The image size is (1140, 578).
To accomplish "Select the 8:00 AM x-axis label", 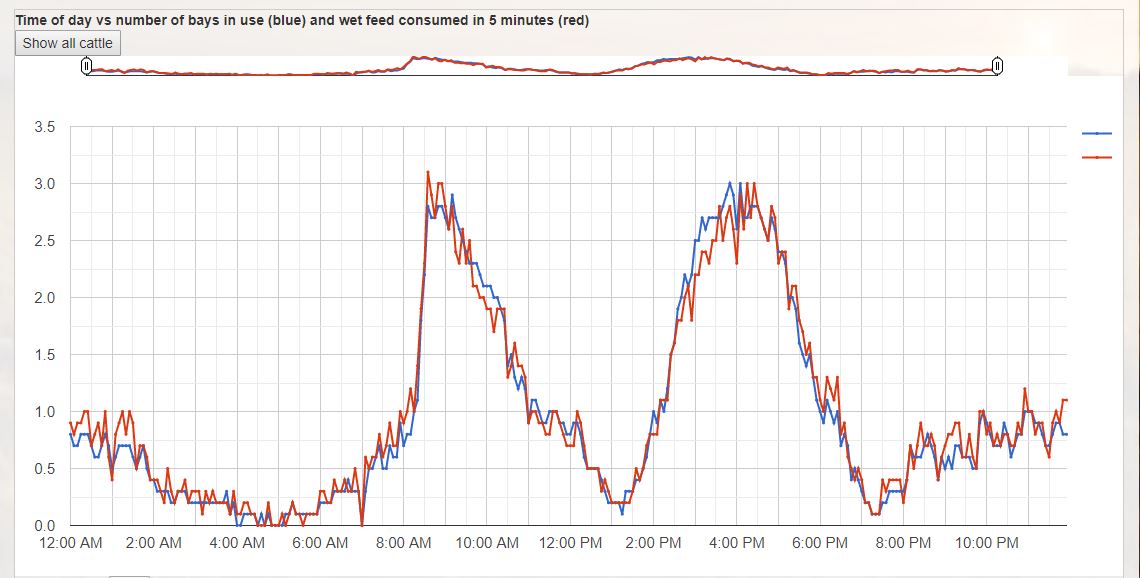I will tap(403, 543).
